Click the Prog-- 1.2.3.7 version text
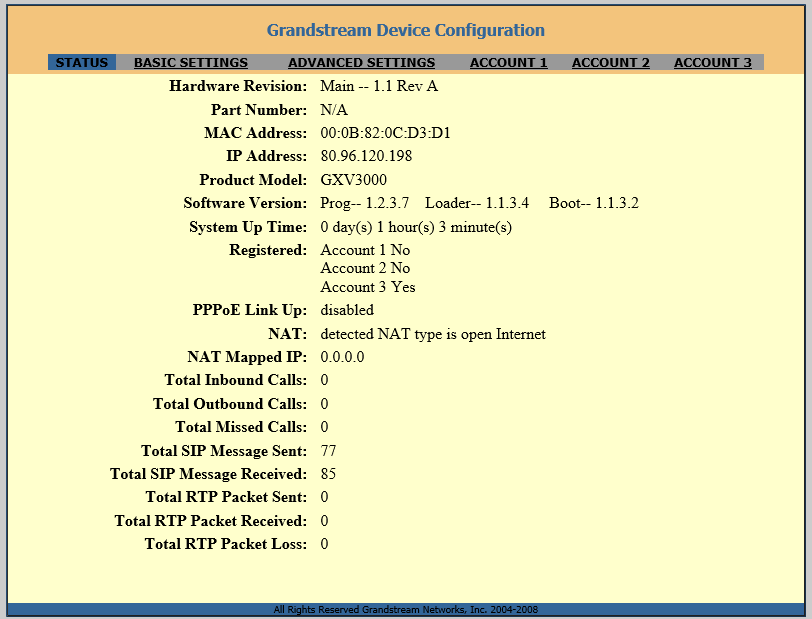This screenshot has height=619, width=812. point(365,203)
